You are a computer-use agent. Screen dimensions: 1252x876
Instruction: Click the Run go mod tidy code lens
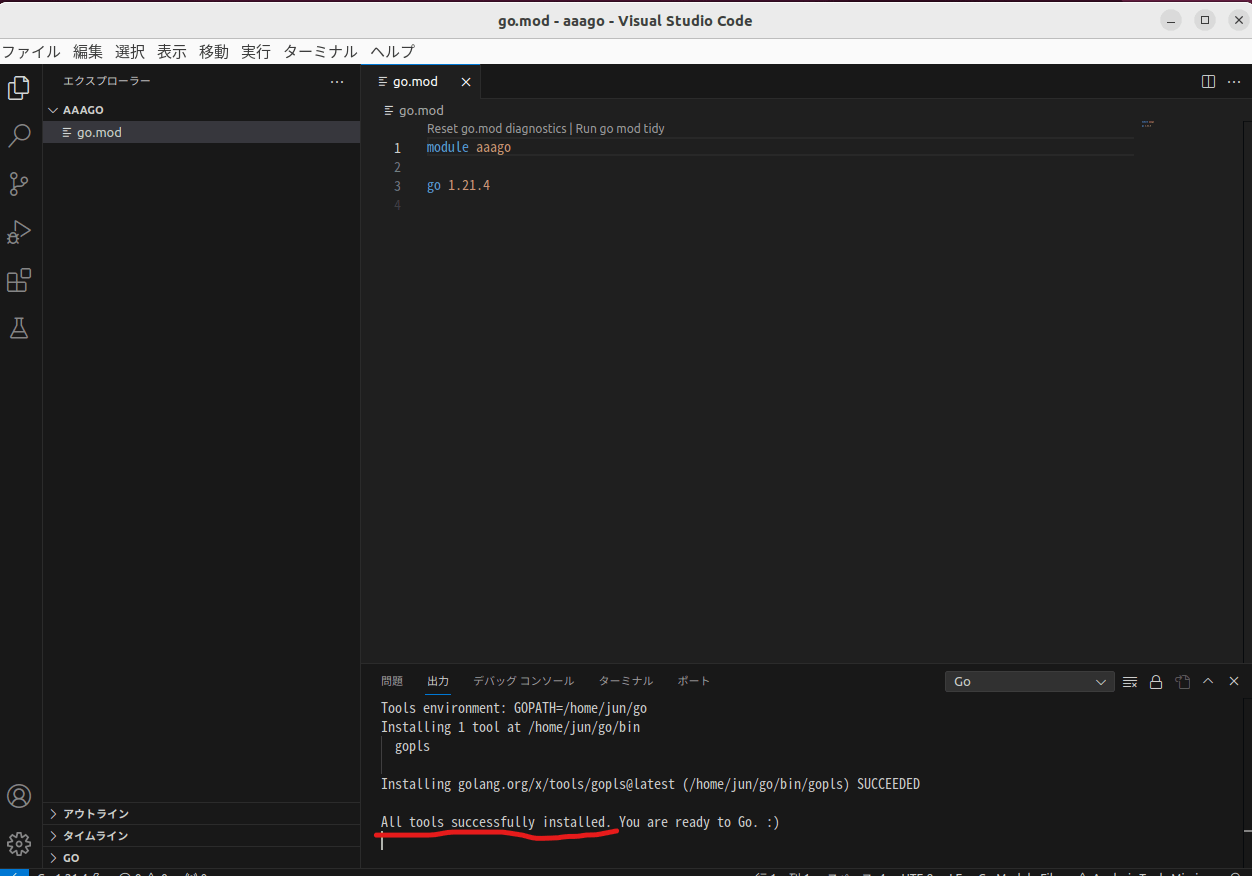620,129
